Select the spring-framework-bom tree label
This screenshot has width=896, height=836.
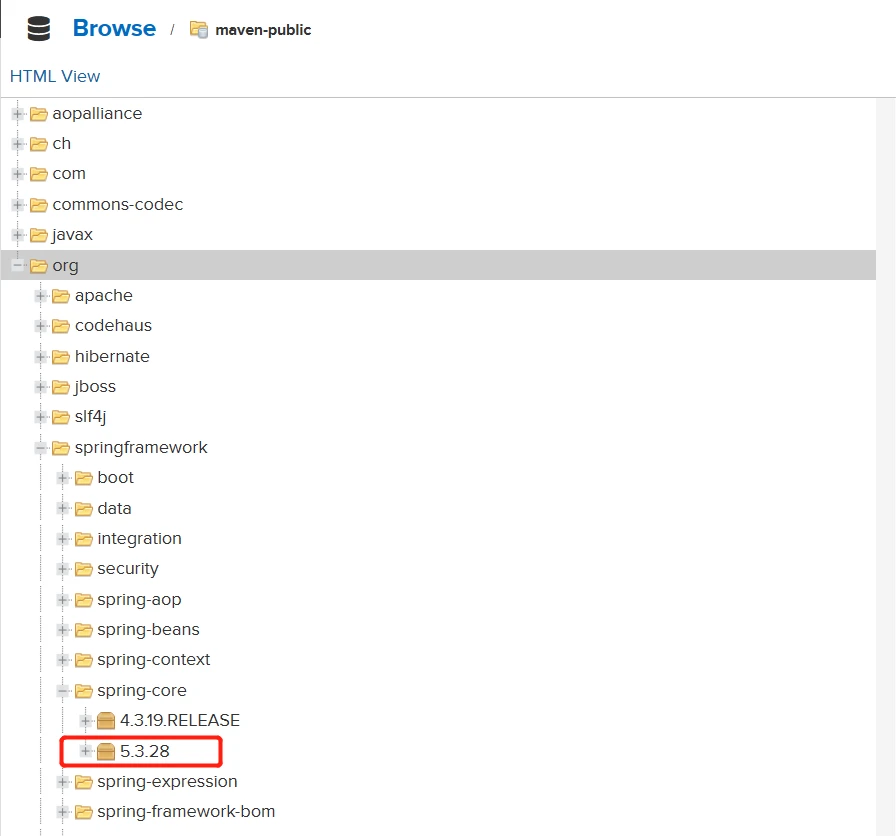click(186, 812)
